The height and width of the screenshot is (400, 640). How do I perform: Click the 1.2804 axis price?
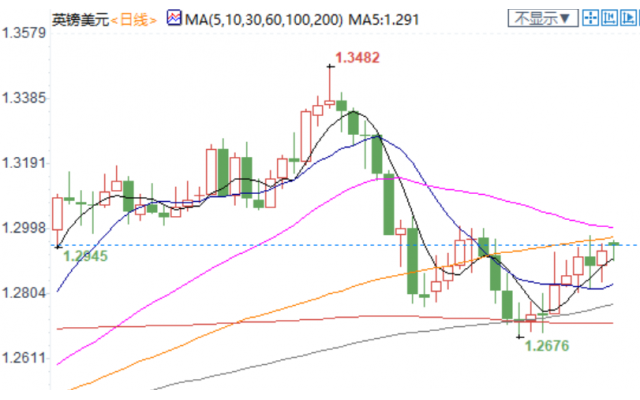tap(24, 293)
